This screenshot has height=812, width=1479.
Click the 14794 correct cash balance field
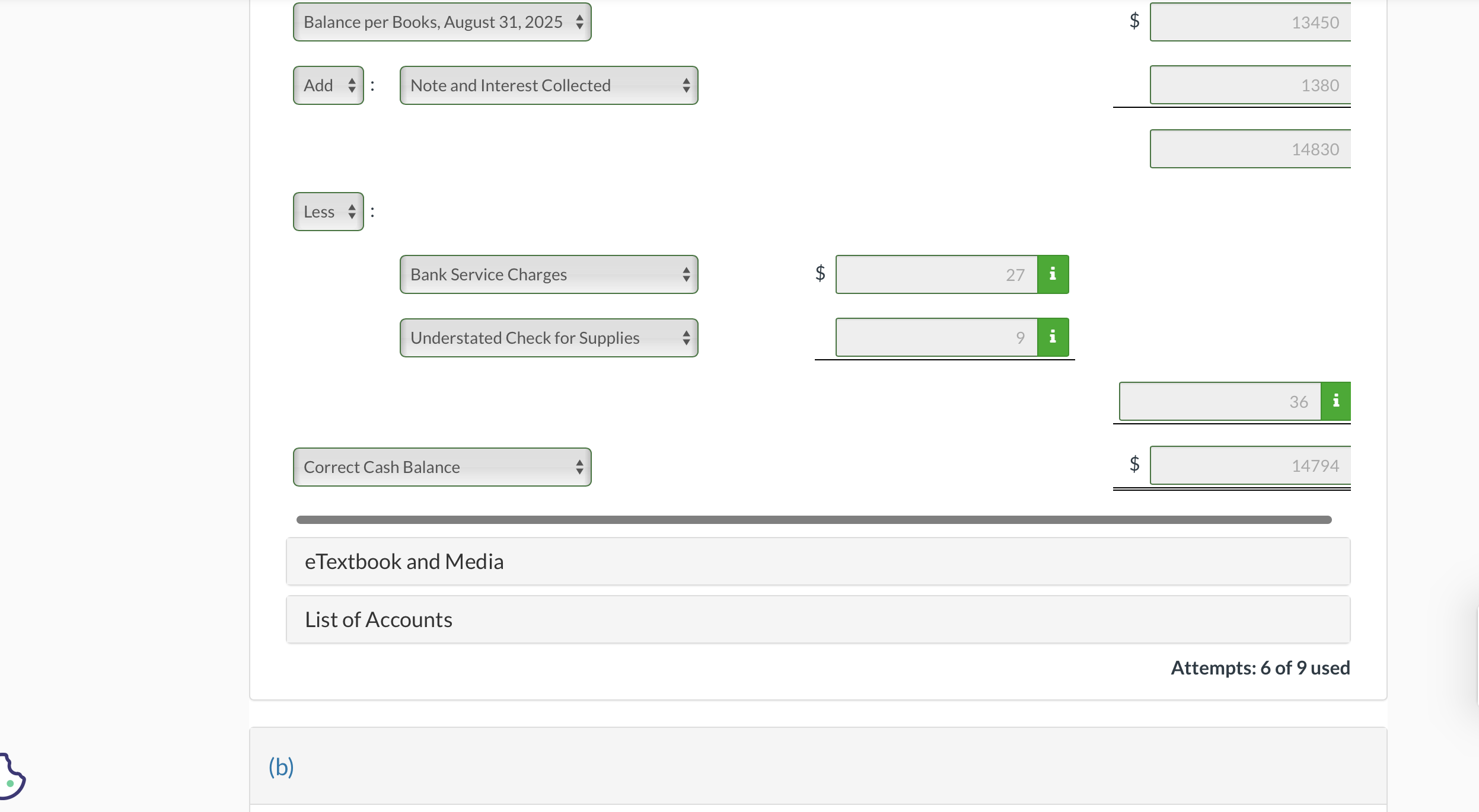[x=1248, y=465]
